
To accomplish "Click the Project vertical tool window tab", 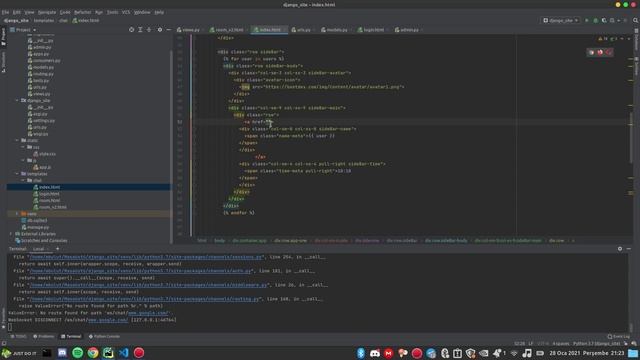I will point(3,37).
